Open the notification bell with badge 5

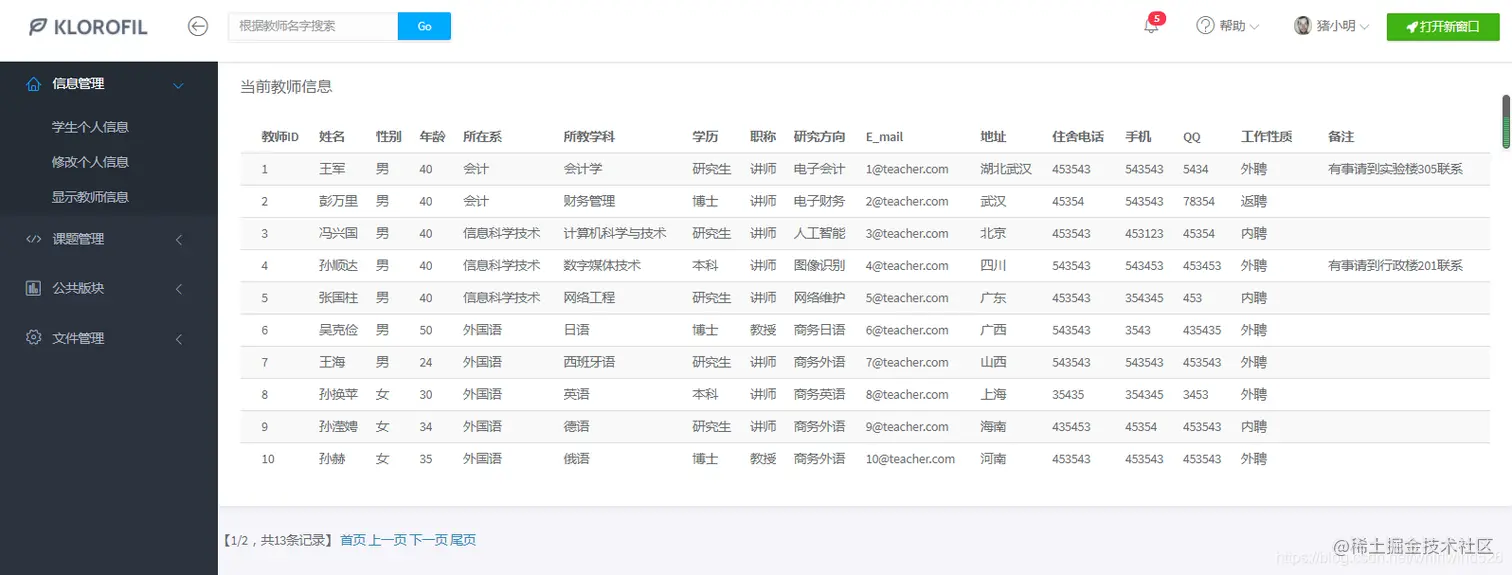coord(1152,25)
